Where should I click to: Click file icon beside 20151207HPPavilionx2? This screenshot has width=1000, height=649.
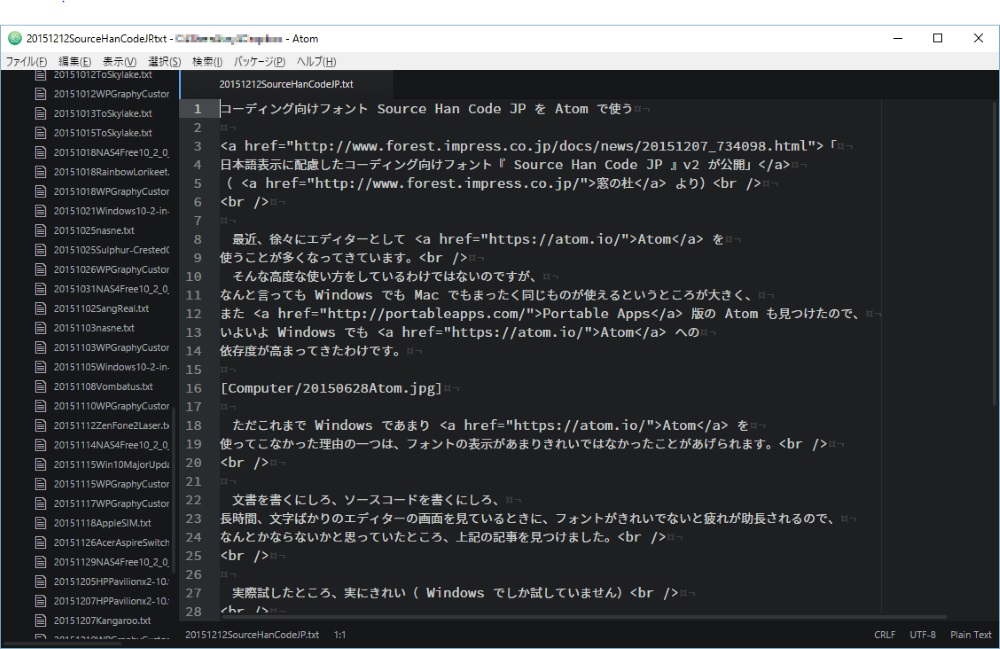point(41,601)
